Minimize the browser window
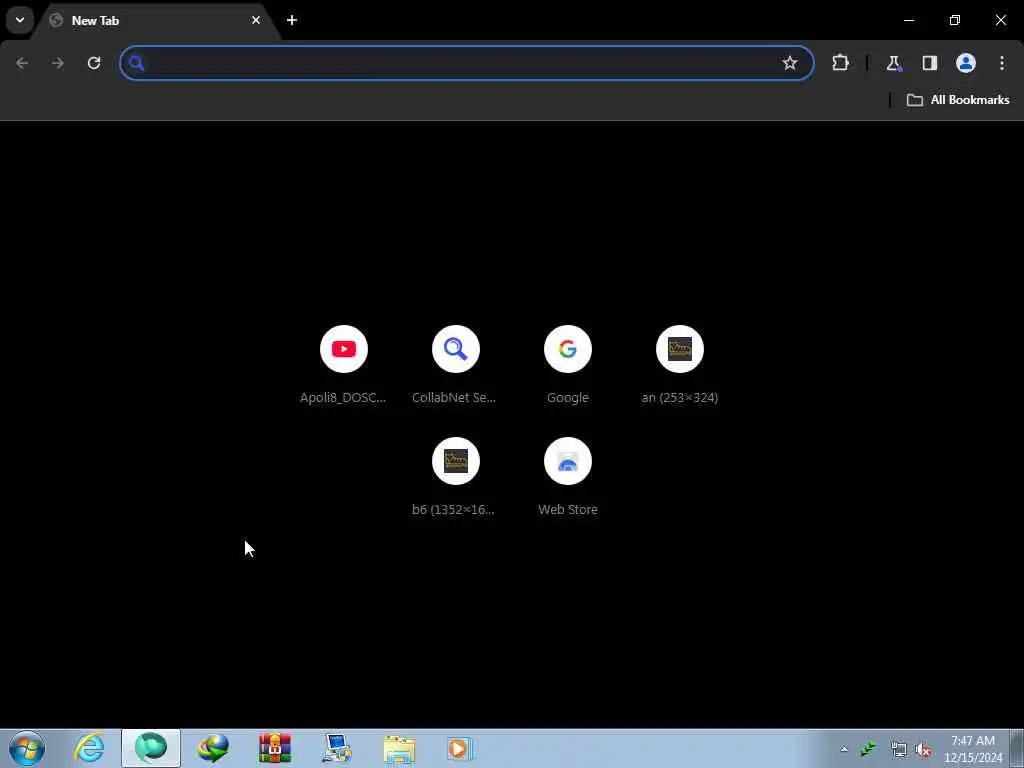The width and height of the screenshot is (1024, 768). (x=908, y=20)
